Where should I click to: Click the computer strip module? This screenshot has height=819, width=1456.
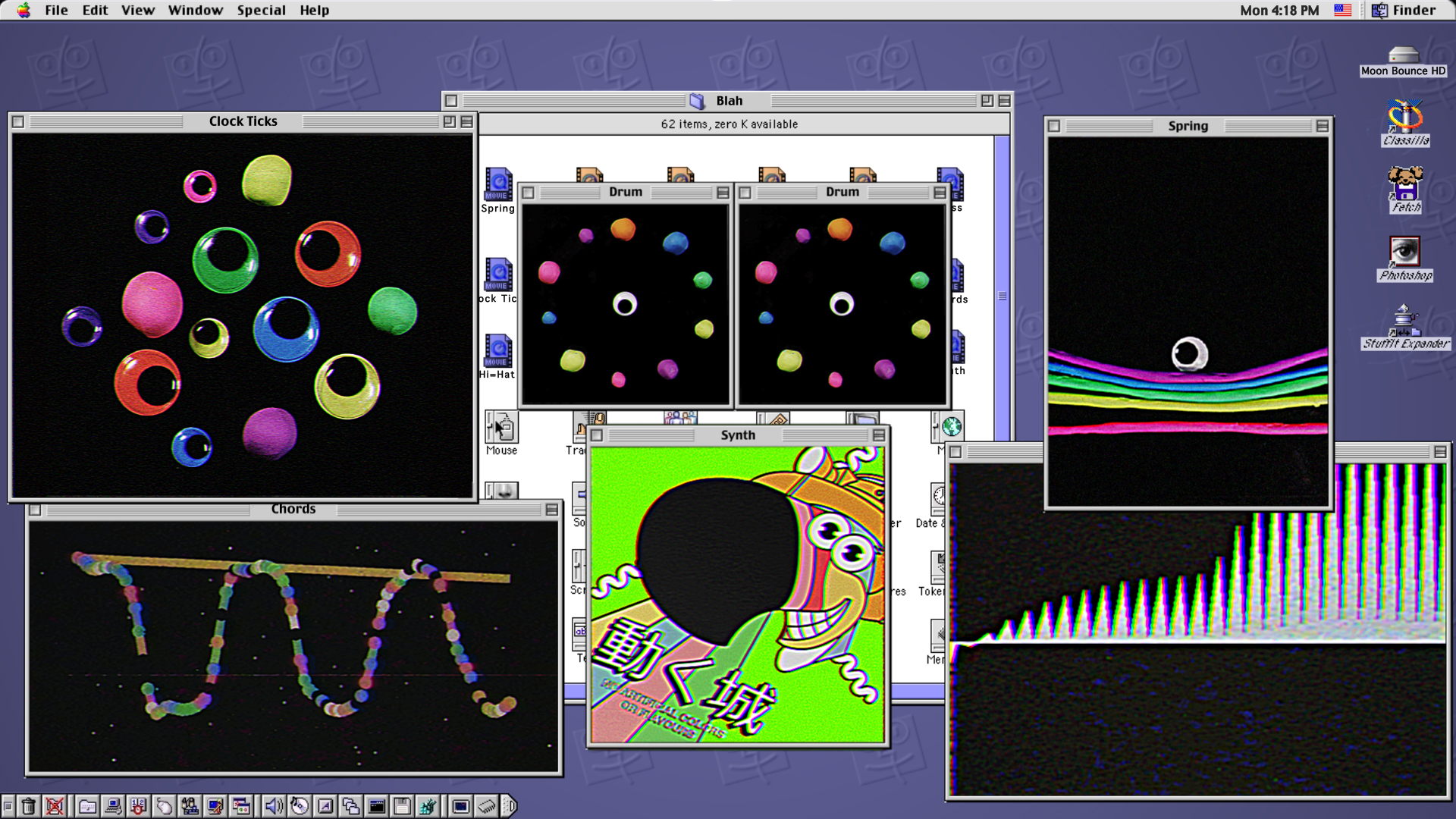click(x=113, y=806)
